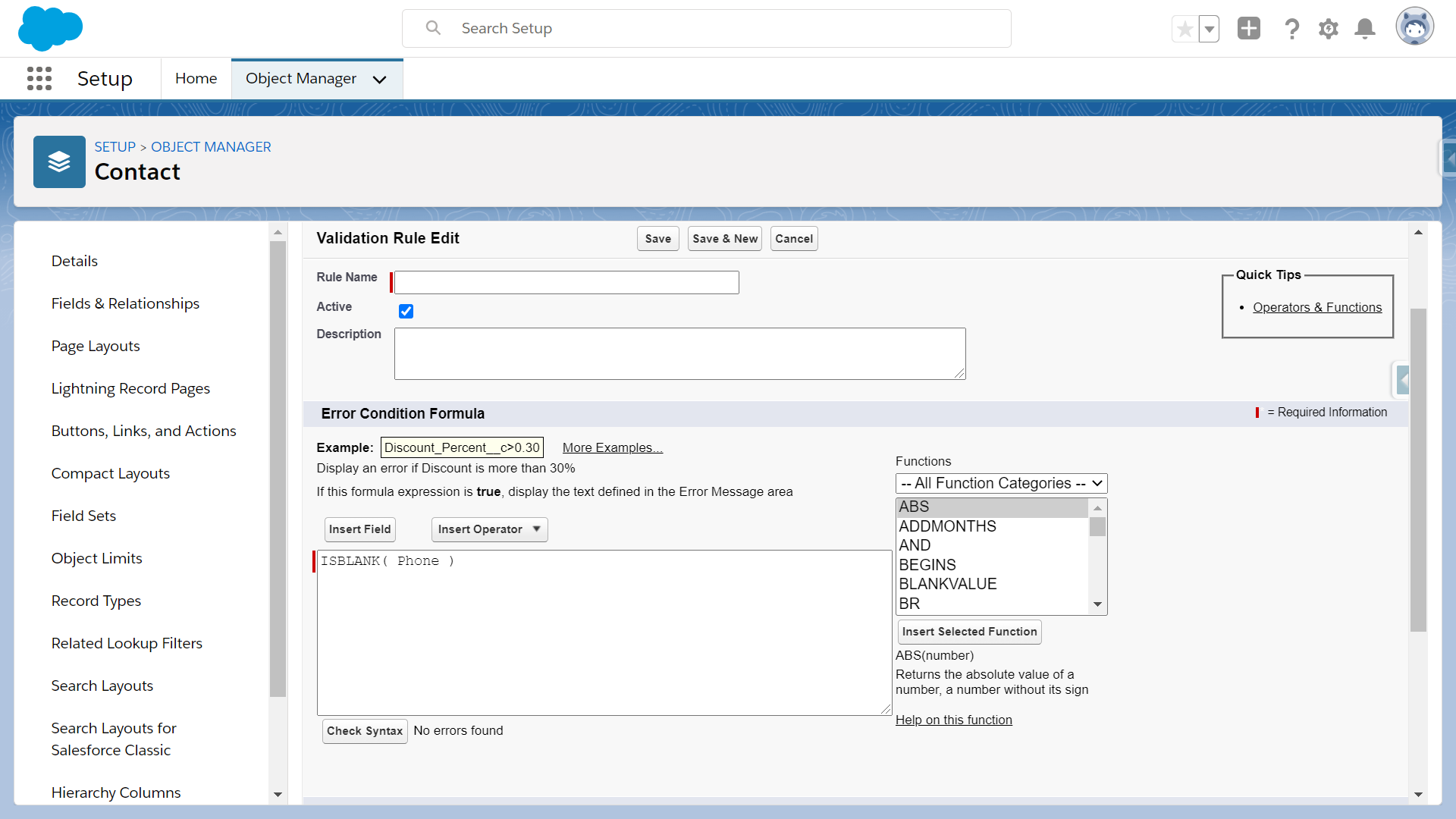The height and width of the screenshot is (819, 1456).
Task: Follow the SETUP breadcrumb link
Action: coord(115,146)
